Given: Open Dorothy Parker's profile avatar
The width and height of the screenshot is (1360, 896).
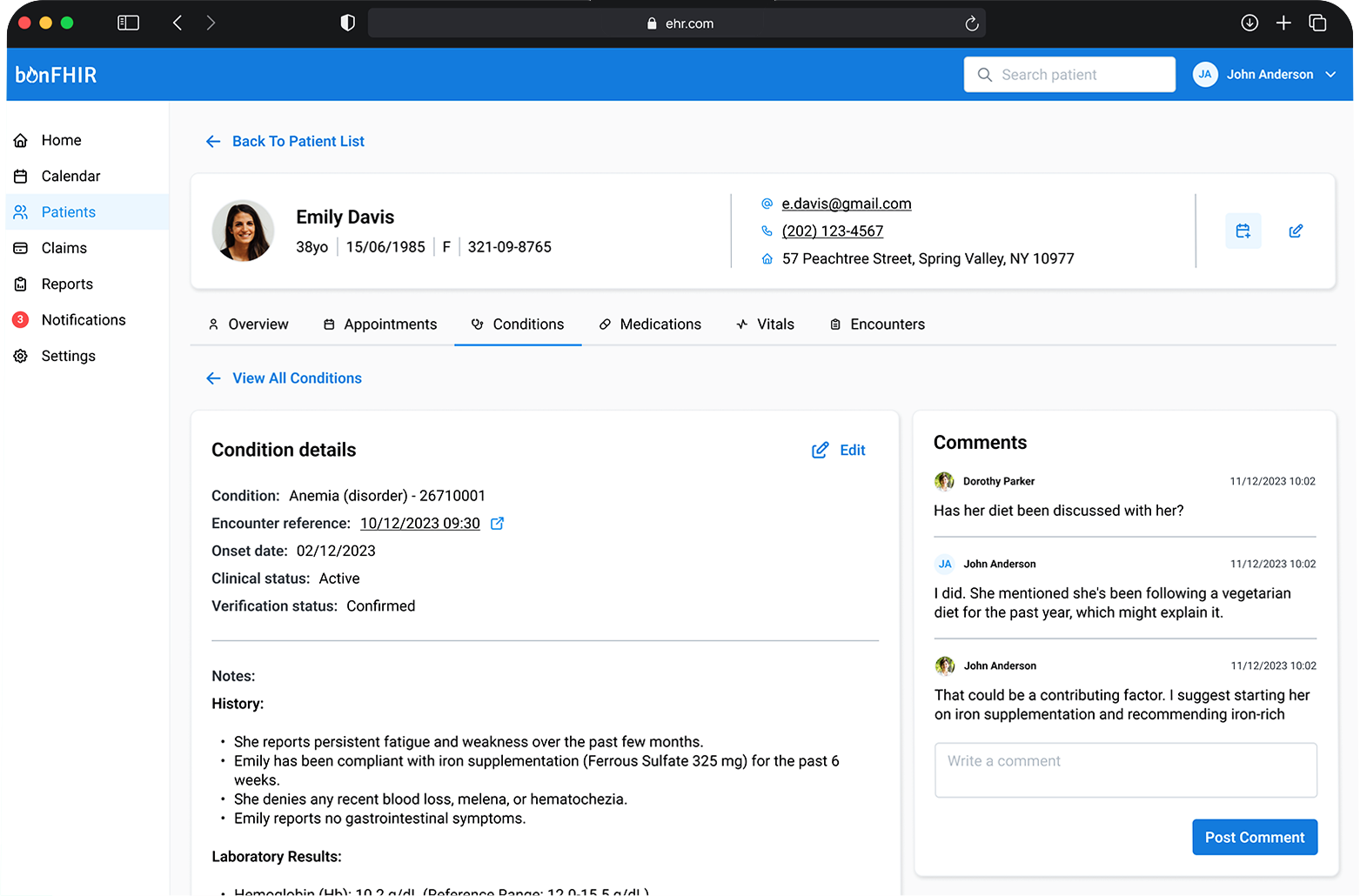Looking at the screenshot, I should click(944, 481).
